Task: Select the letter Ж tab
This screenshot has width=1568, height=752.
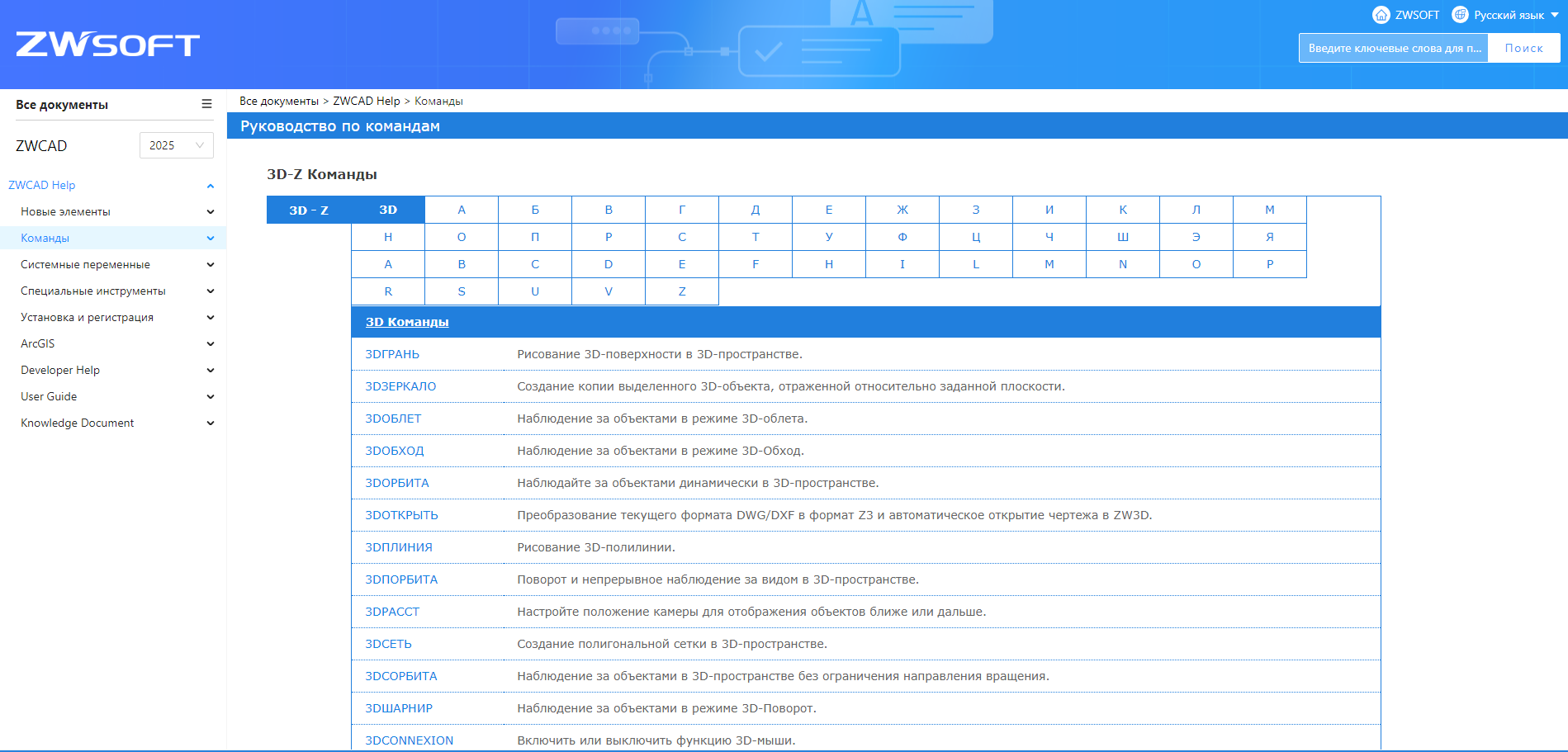Action: click(902, 210)
